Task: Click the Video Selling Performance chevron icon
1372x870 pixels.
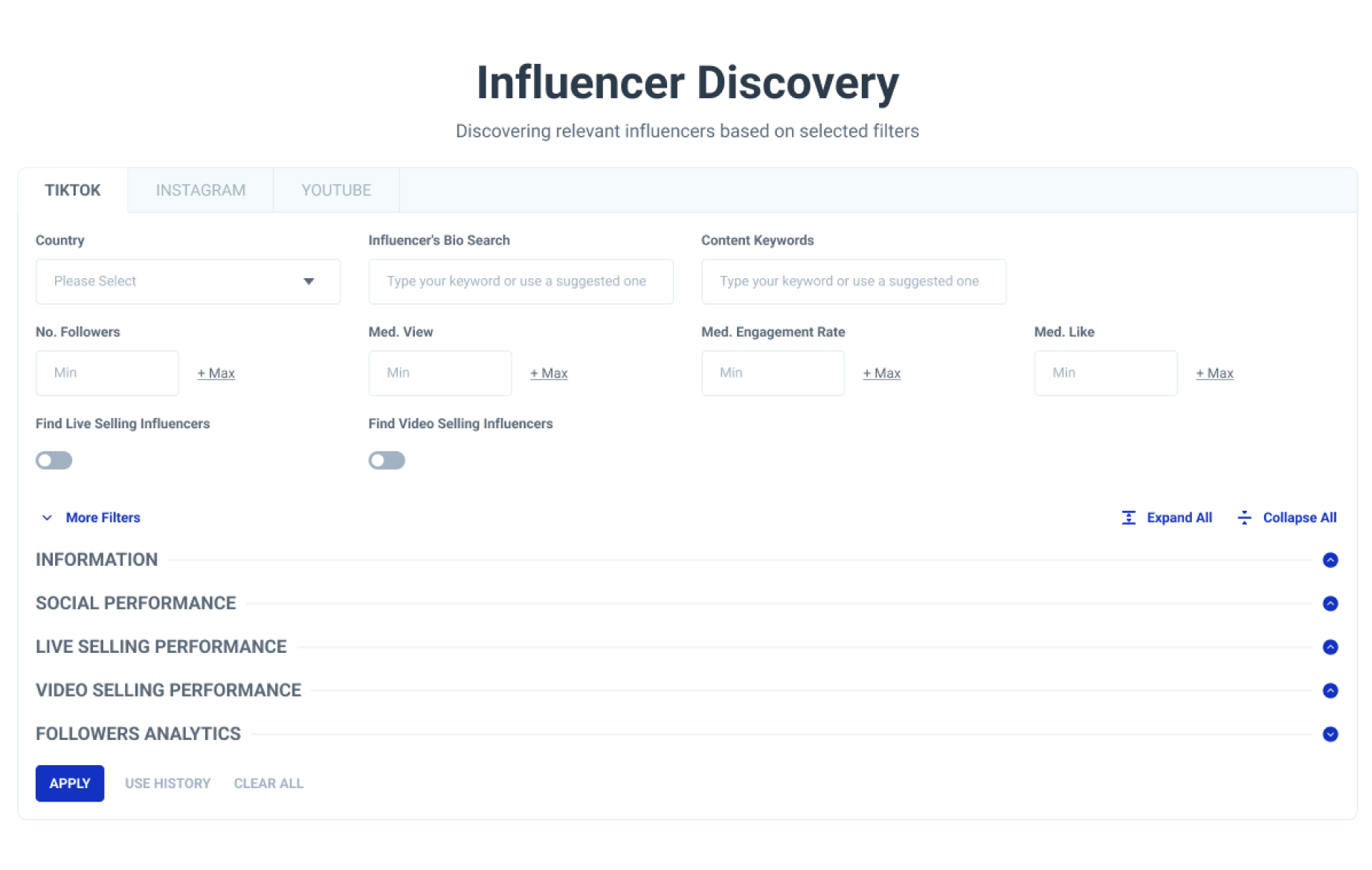Action: pos(1330,691)
